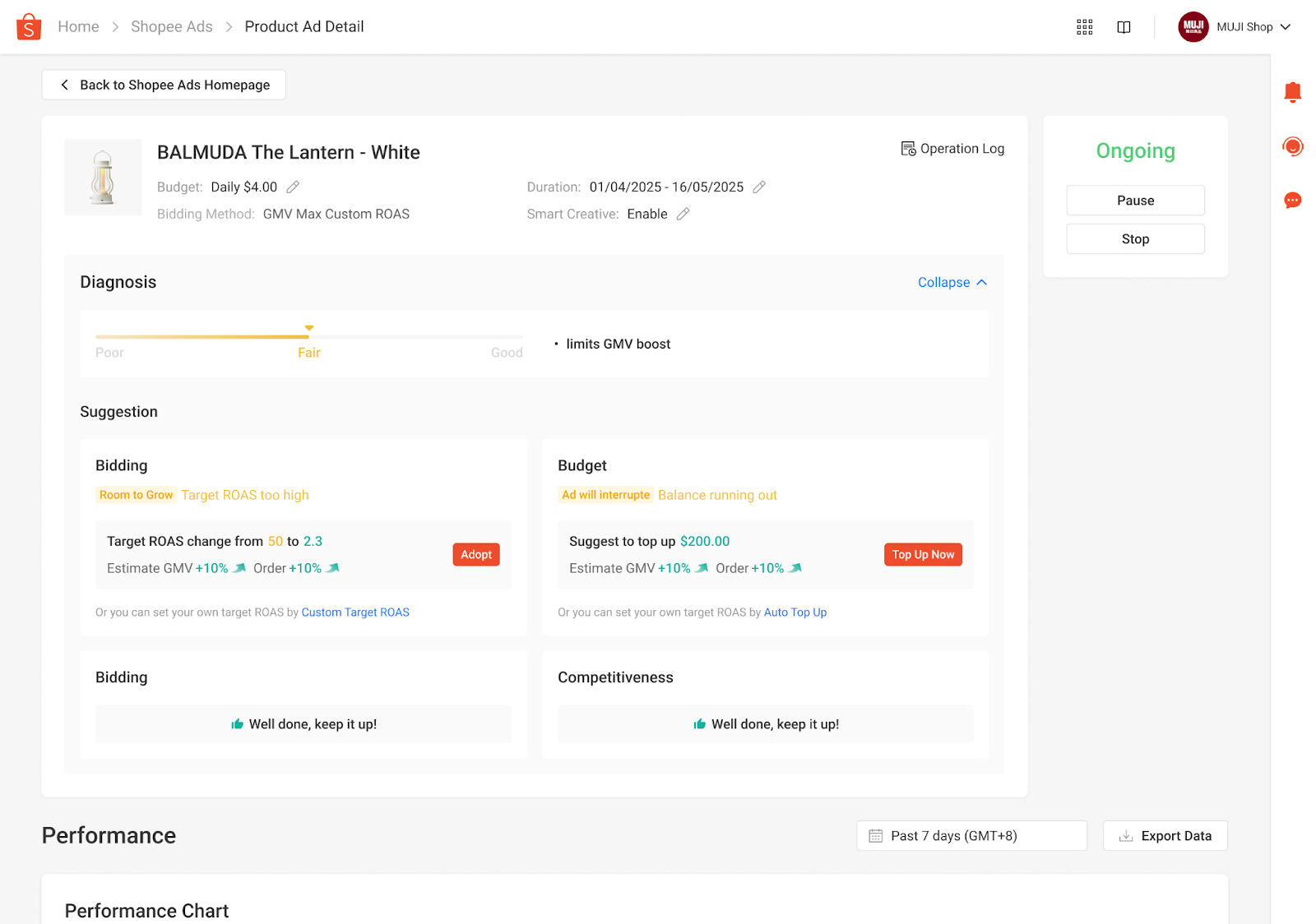Screen dimensions: 1316x924
Task: Click the Operation Log icon
Action: tap(908, 149)
